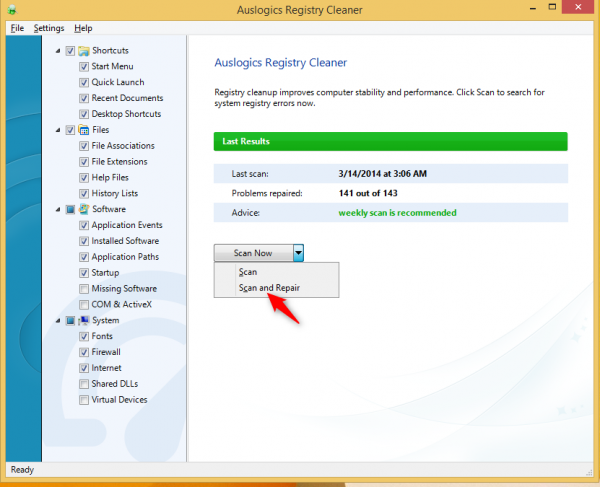This screenshot has height=487, width=600.
Task: Click the '3/14/2014 at 3:06 AM' value
Action: point(382,174)
